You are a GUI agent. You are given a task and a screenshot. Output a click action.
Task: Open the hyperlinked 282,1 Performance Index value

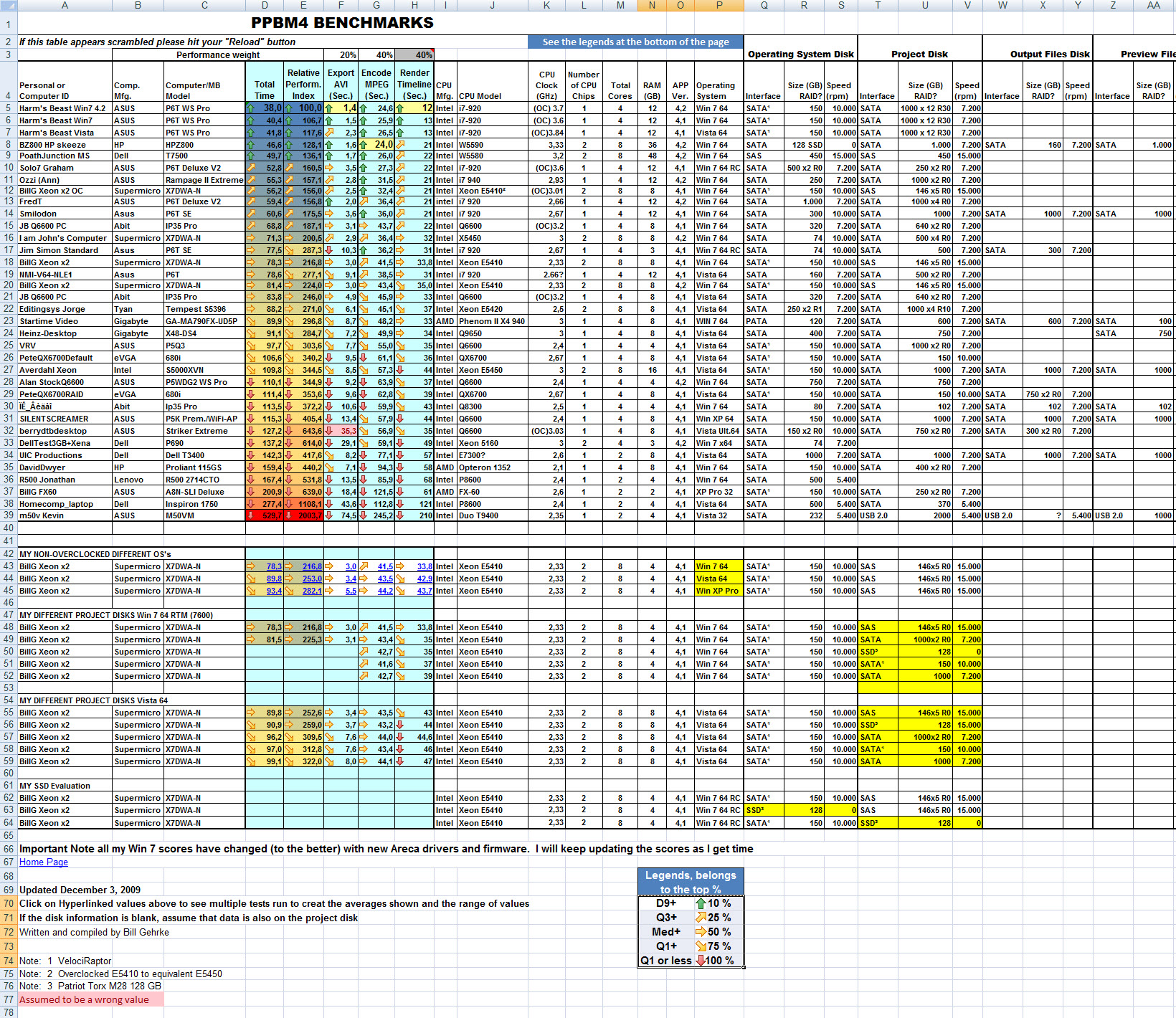(x=311, y=591)
